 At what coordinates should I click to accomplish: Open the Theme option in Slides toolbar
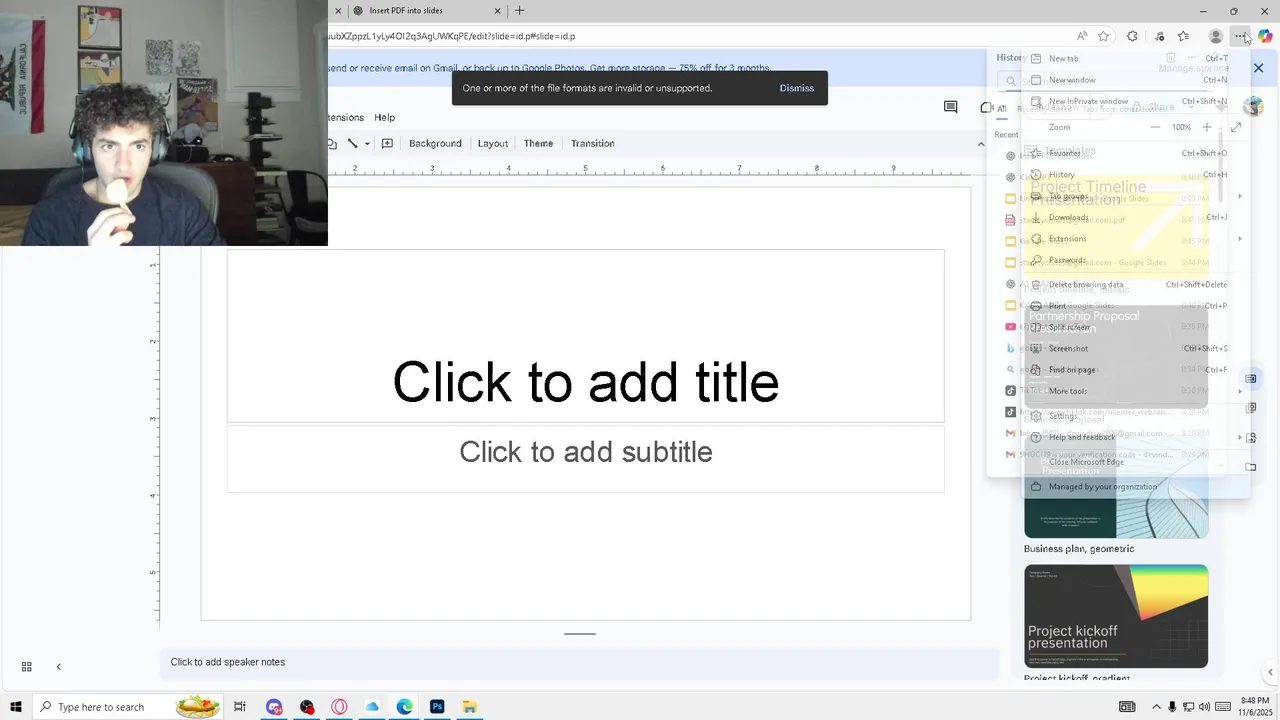(x=538, y=143)
